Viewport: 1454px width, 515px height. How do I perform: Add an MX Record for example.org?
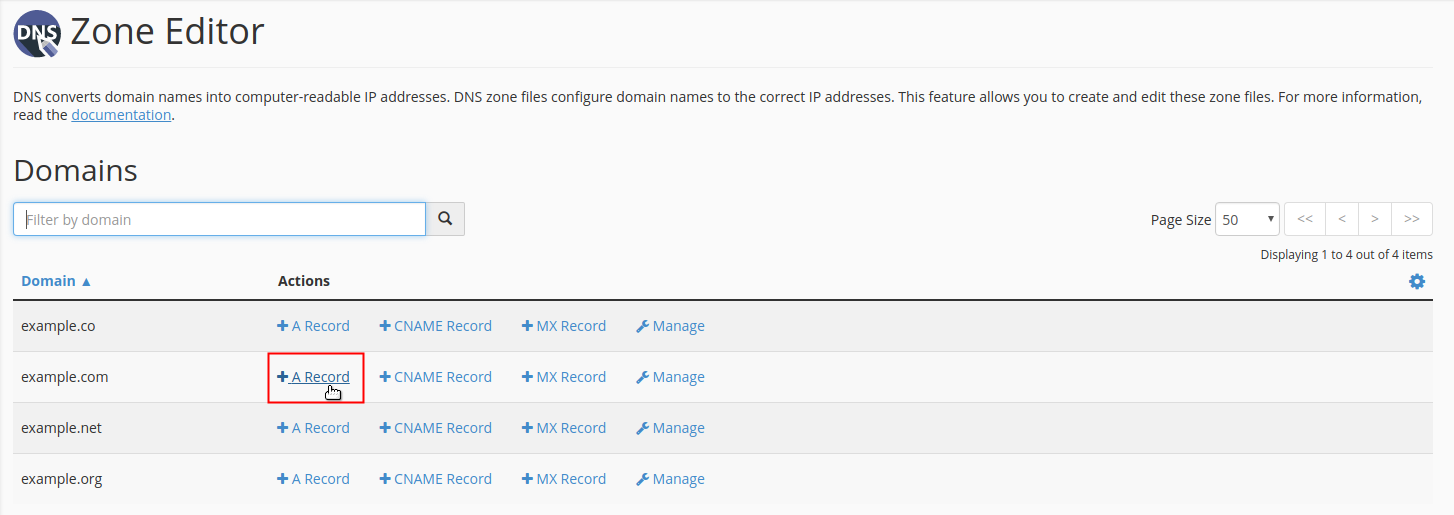tap(564, 479)
